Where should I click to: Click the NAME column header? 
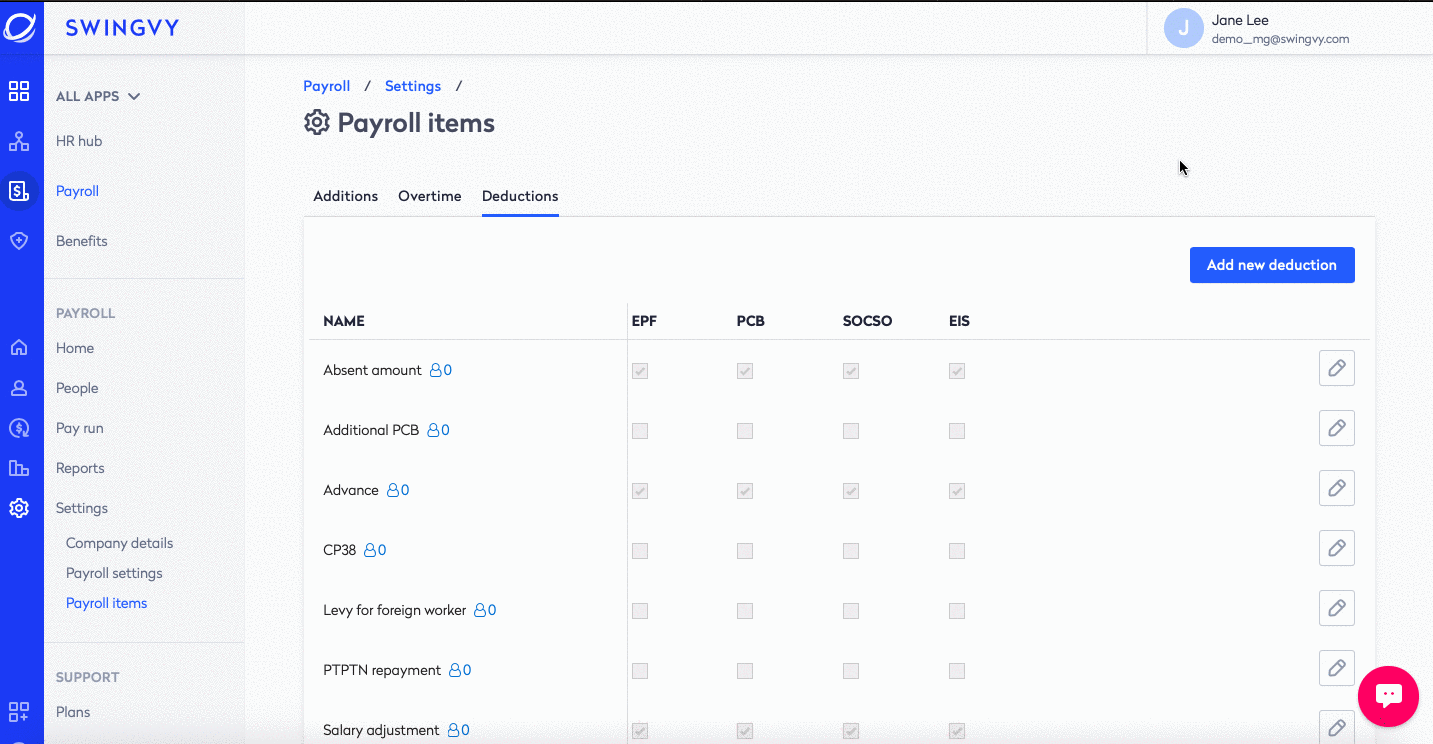pyautogui.click(x=344, y=321)
